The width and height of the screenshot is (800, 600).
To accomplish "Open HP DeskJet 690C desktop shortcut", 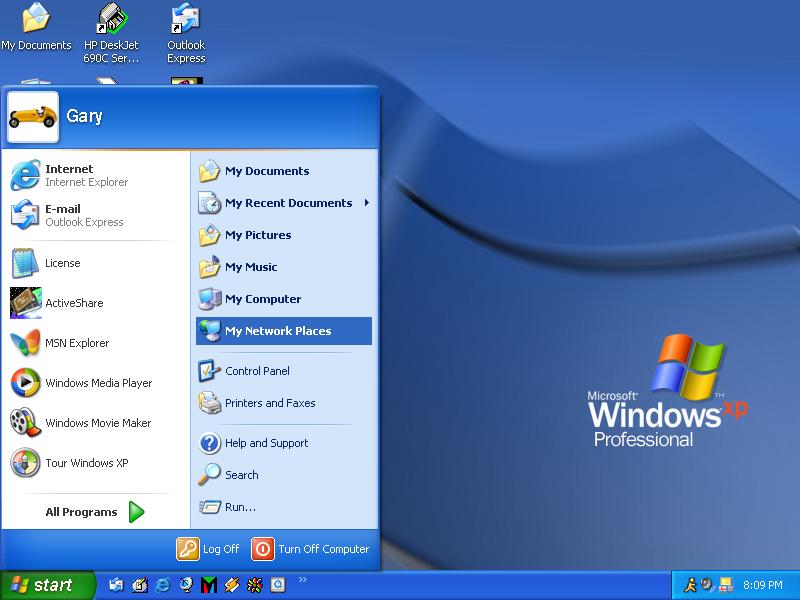I will [x=111, y=33].
